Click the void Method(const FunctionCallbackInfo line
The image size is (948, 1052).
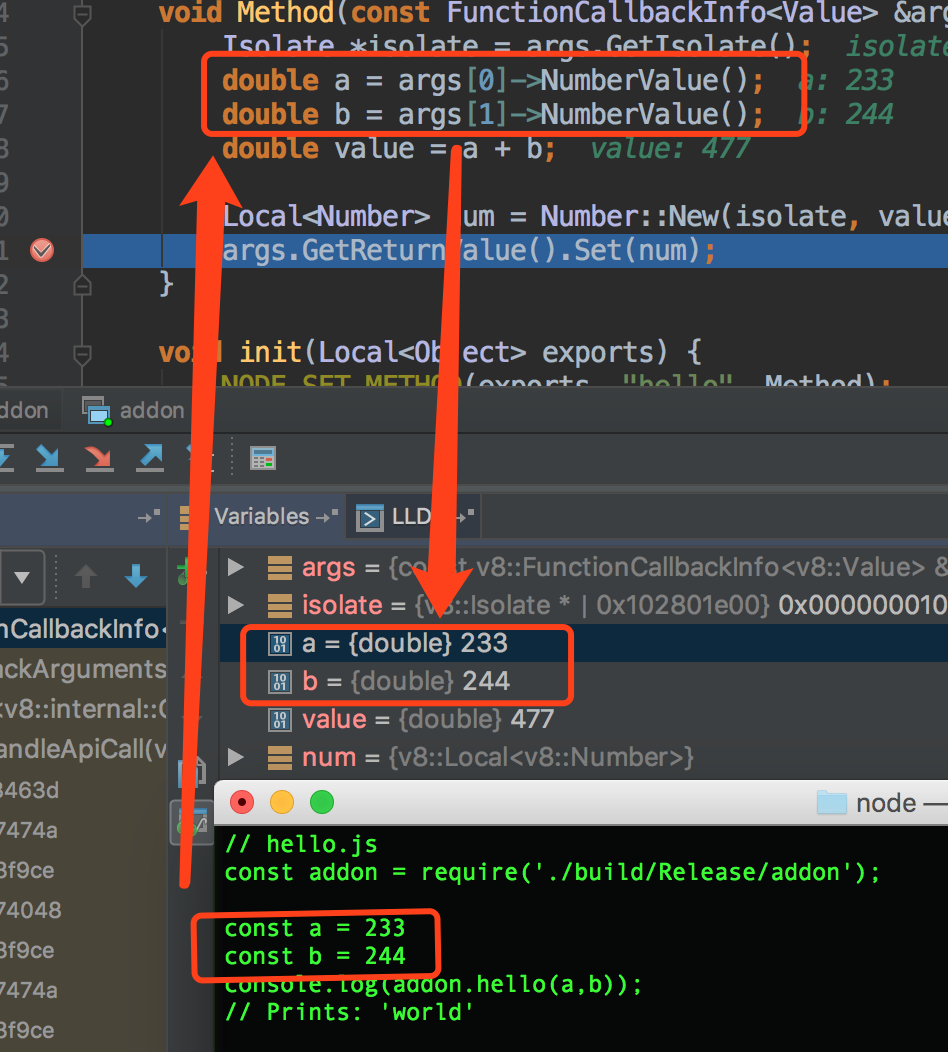[553, 13]
